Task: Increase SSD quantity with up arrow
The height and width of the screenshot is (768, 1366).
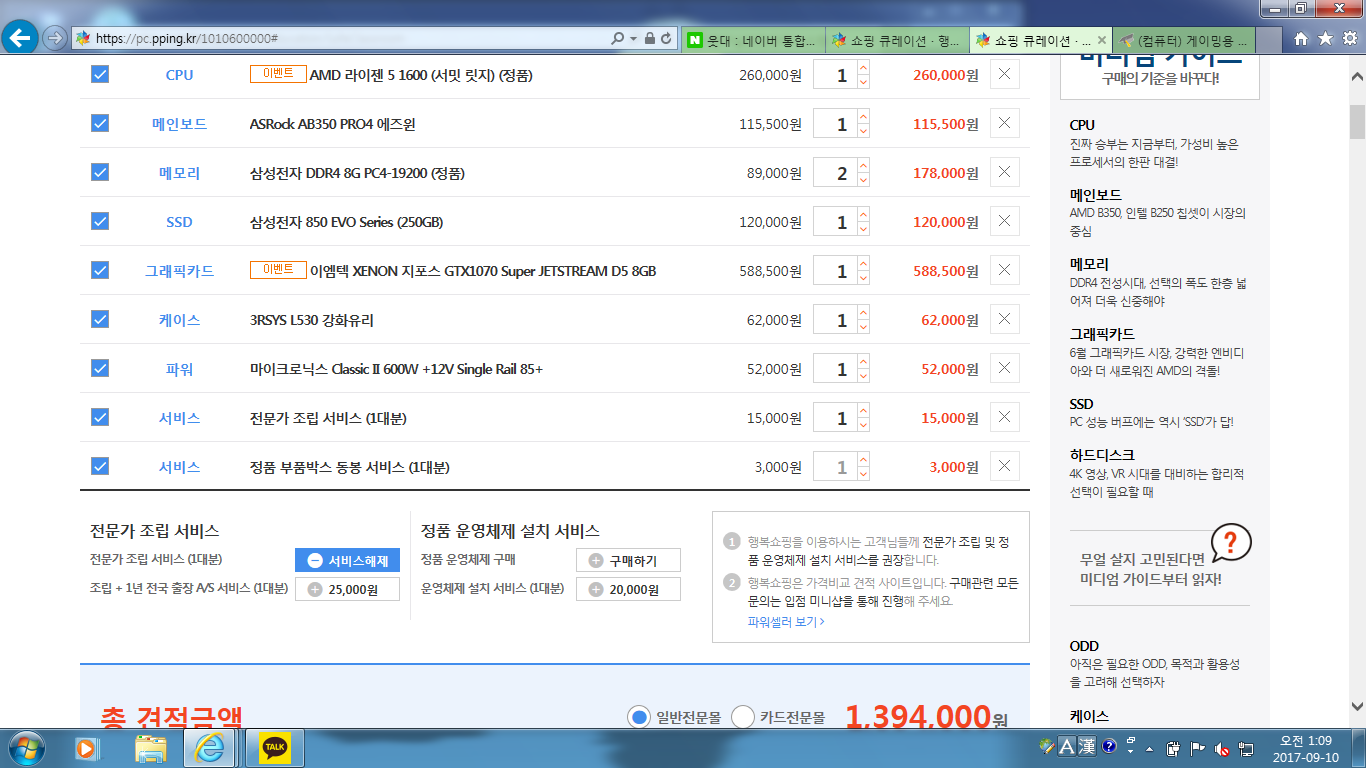Action: [x=863, y=215]
